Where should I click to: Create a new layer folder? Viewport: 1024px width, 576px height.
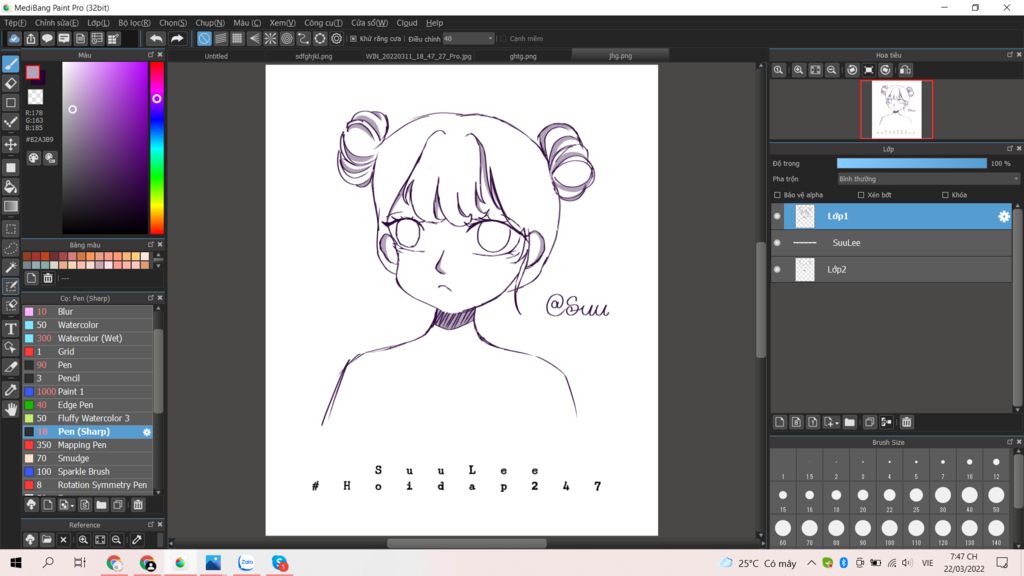tap(849, 423)
